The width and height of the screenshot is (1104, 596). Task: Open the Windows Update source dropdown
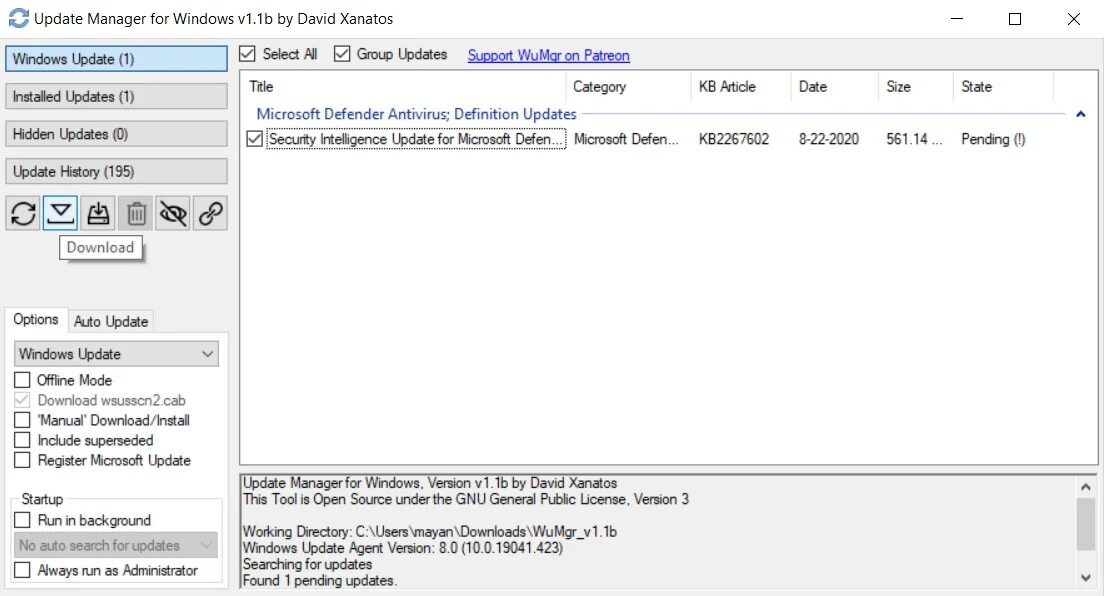pyautogui.click(x=207, y=353)
